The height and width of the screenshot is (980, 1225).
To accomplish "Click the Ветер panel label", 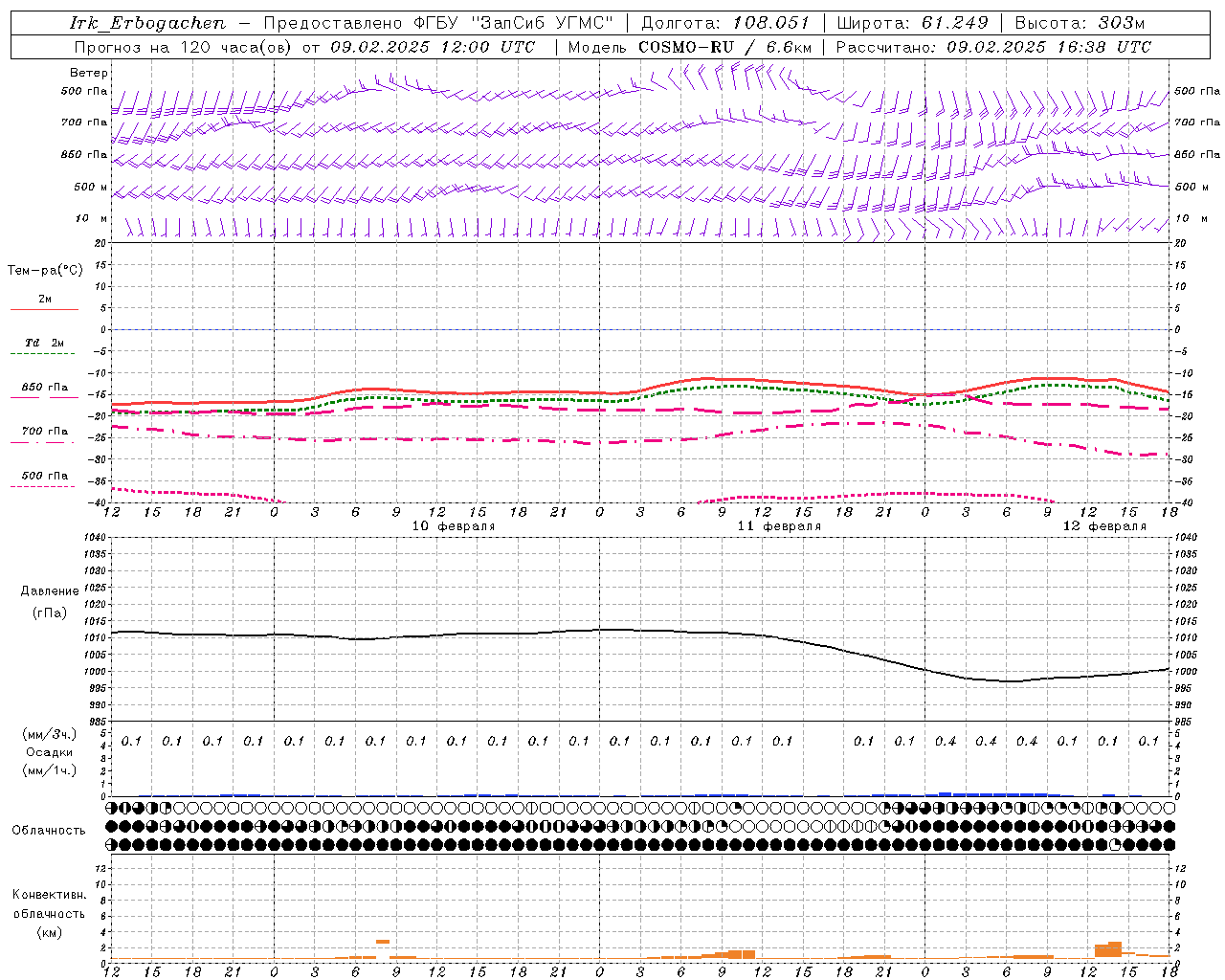I will (x=89, y=73).
